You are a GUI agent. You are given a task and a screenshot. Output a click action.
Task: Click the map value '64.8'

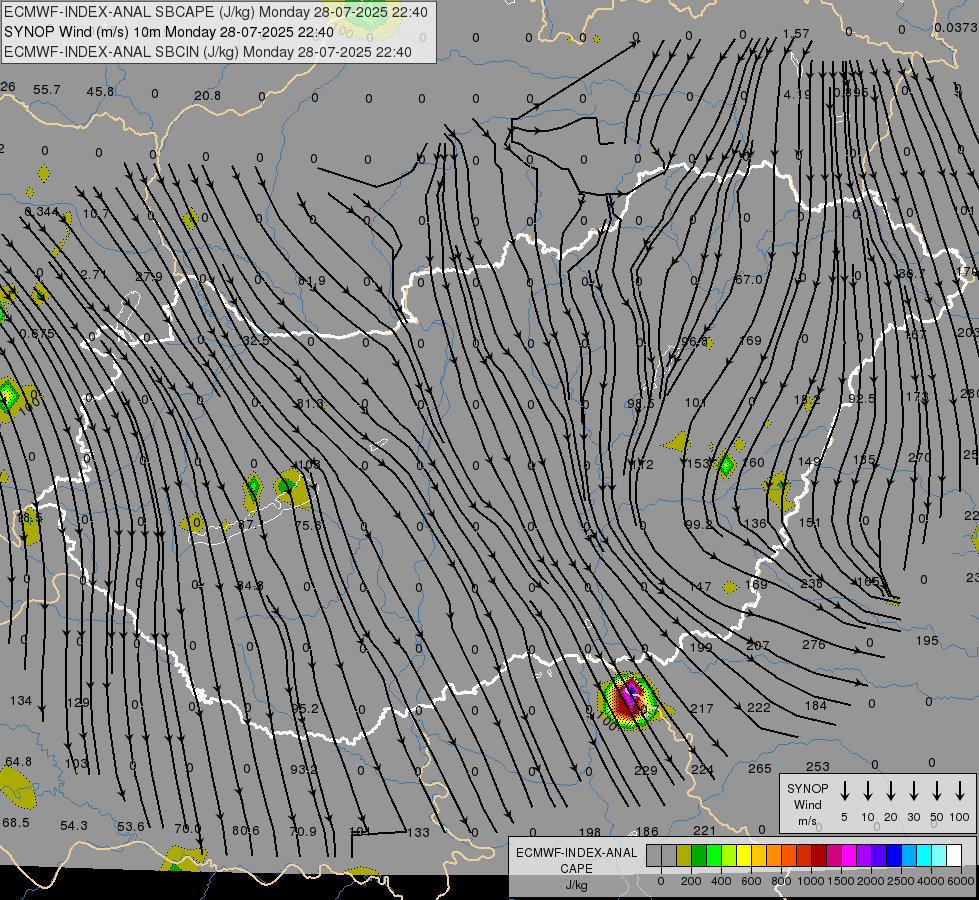point(18,761)
